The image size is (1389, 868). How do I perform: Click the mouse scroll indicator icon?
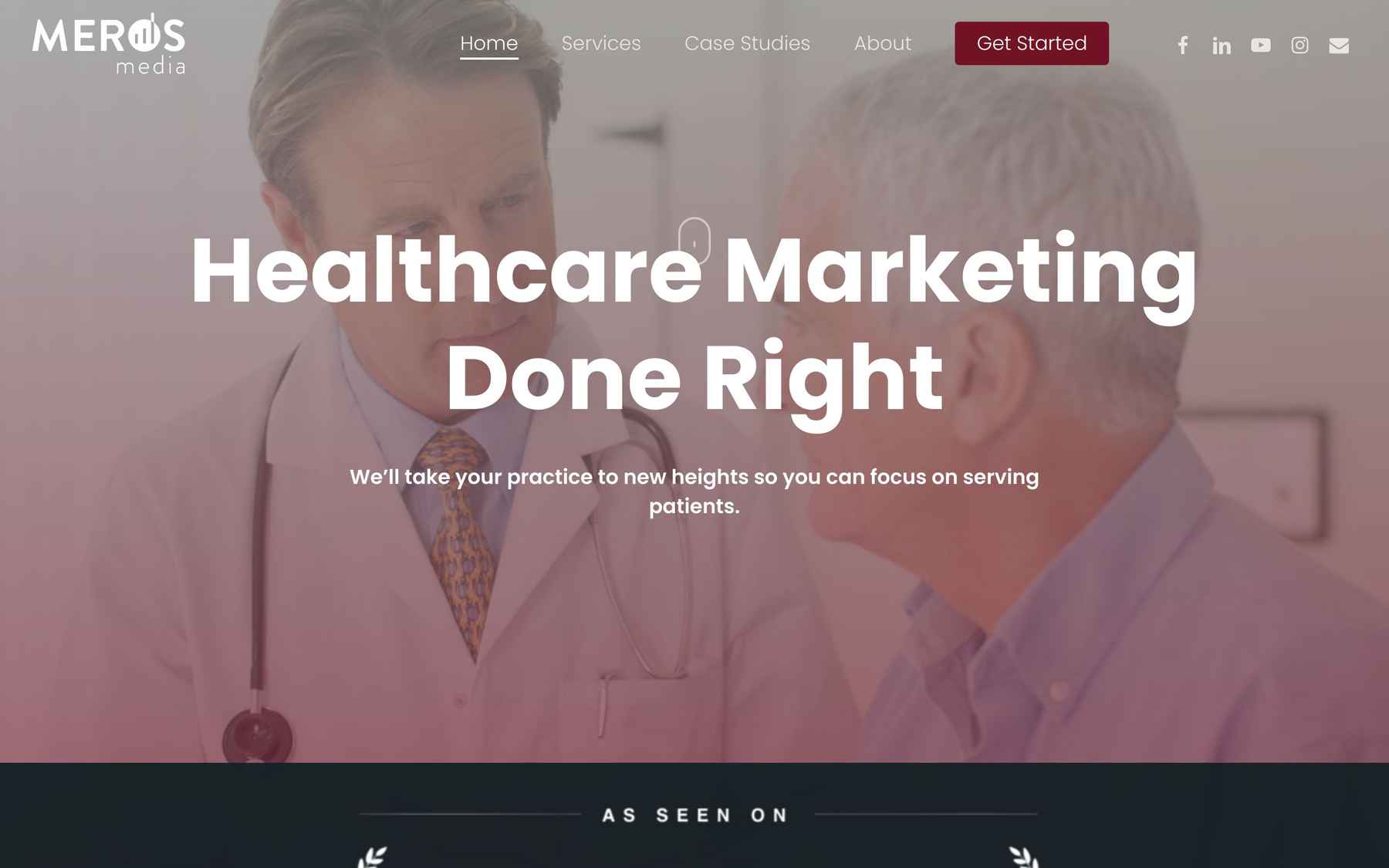[694, 241]
